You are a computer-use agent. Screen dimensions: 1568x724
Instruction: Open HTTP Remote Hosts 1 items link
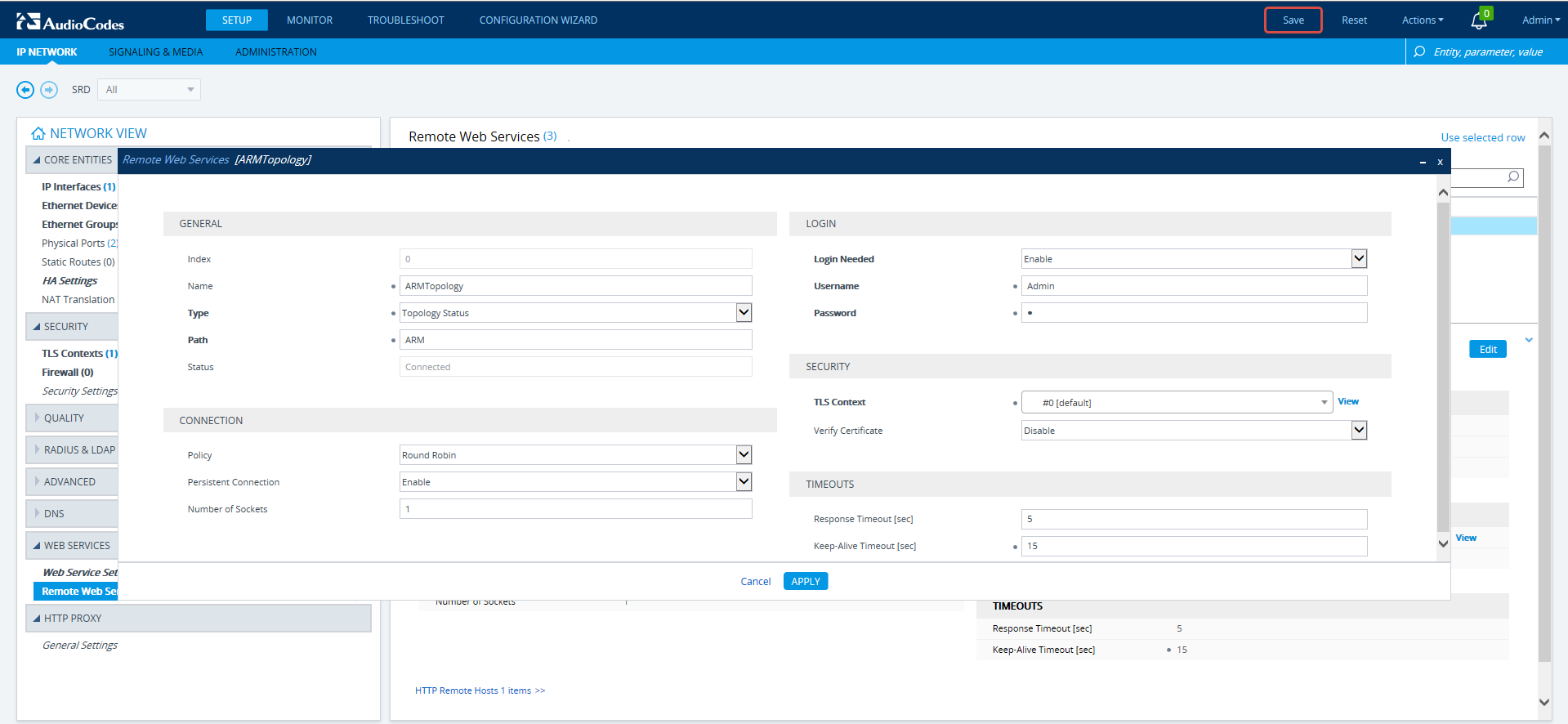pos(480,690)
